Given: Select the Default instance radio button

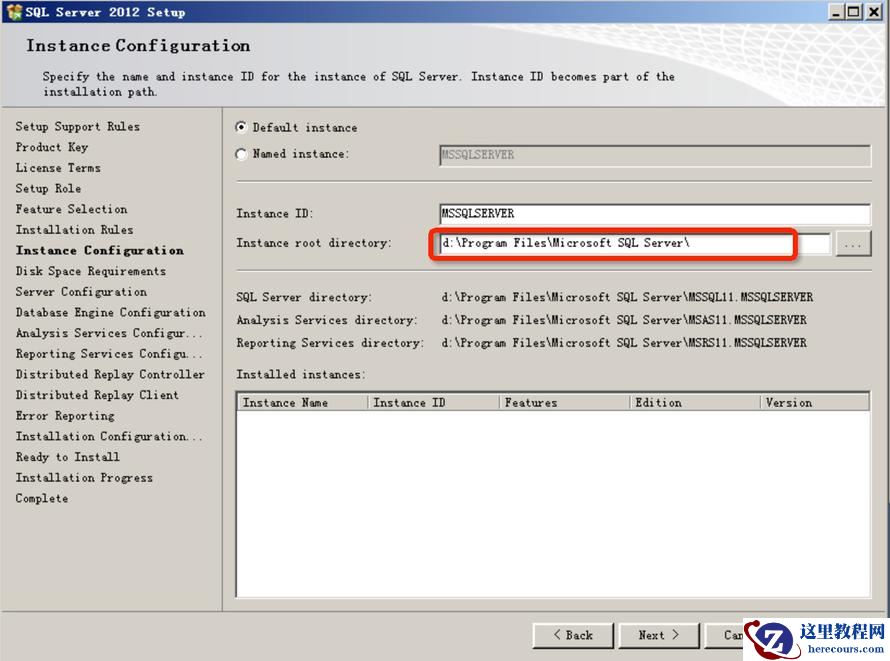Looking at the screenshot, I should tap(241, 128).
